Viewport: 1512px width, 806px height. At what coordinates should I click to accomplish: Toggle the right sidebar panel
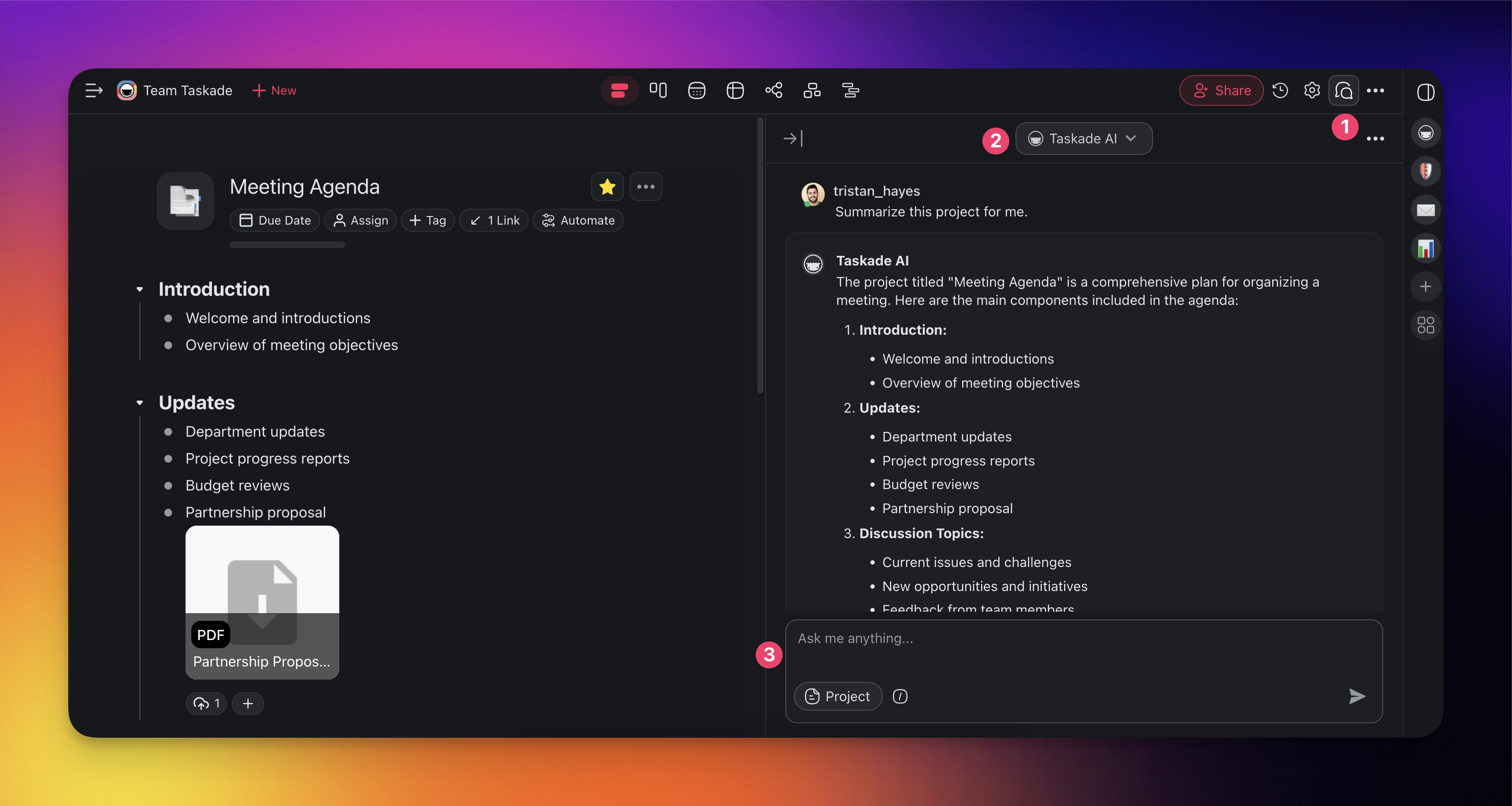click(1425, 92)
